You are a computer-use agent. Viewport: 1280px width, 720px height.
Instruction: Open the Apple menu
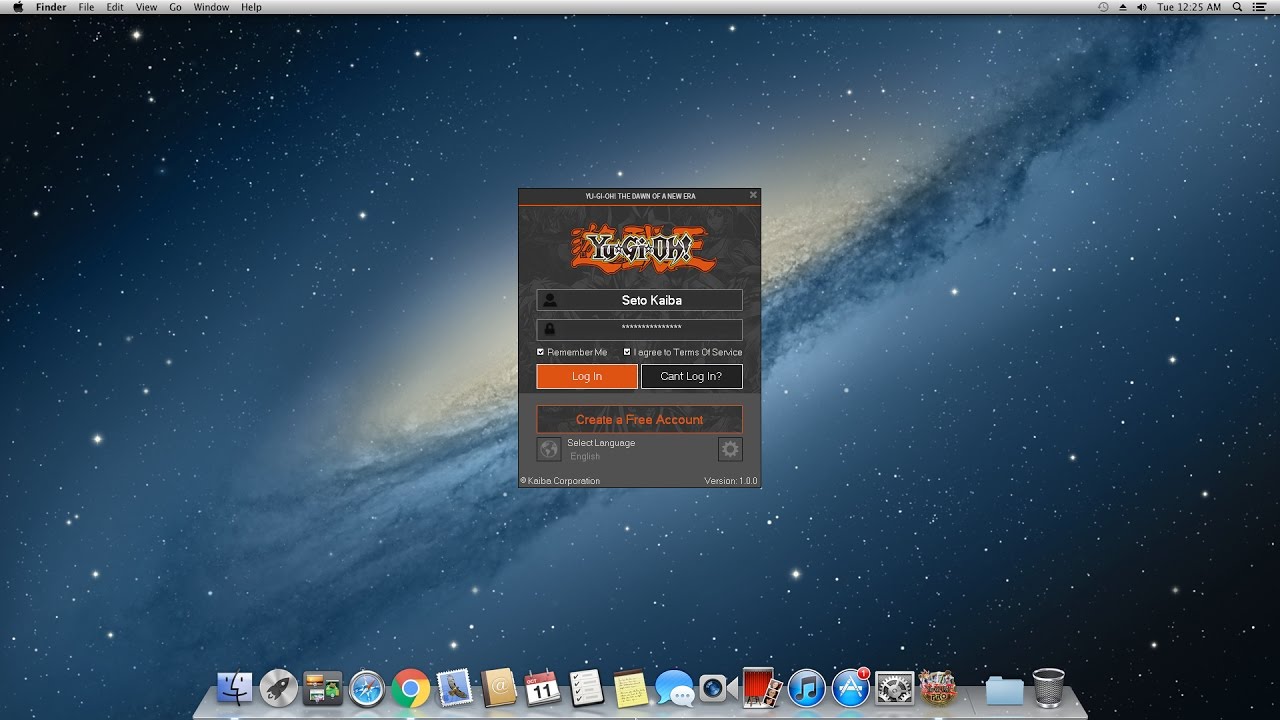(x=17, y=7)
